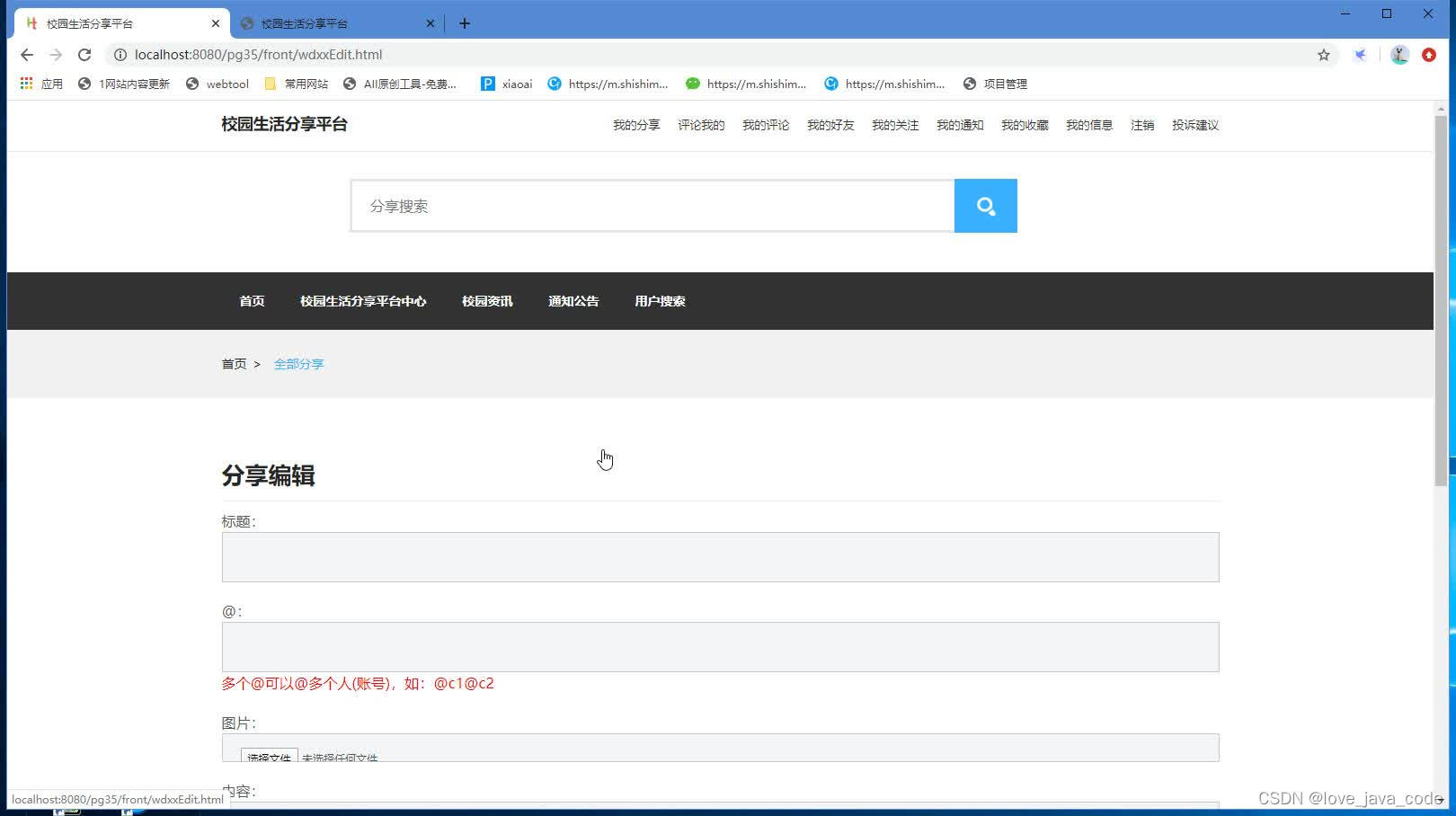This screenshot has height=816, width=1456.
Task: Go to 首页 in dark navigation bar
Action: (252, 301)
